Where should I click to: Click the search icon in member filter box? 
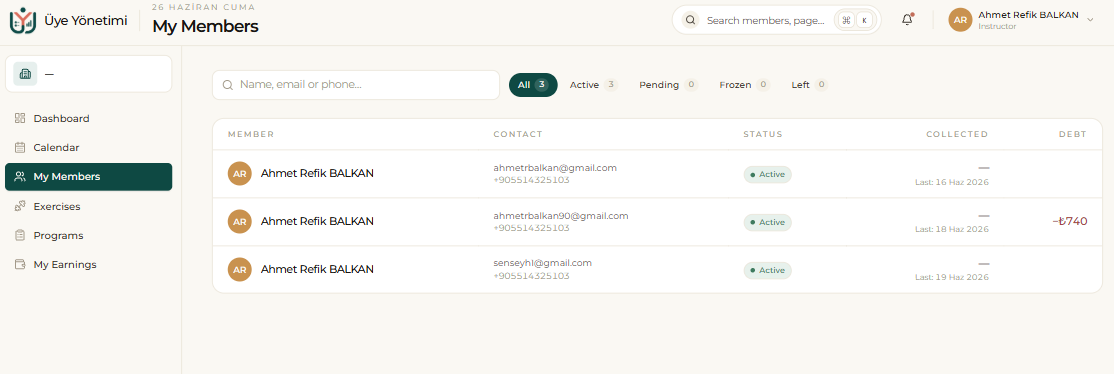228,85
